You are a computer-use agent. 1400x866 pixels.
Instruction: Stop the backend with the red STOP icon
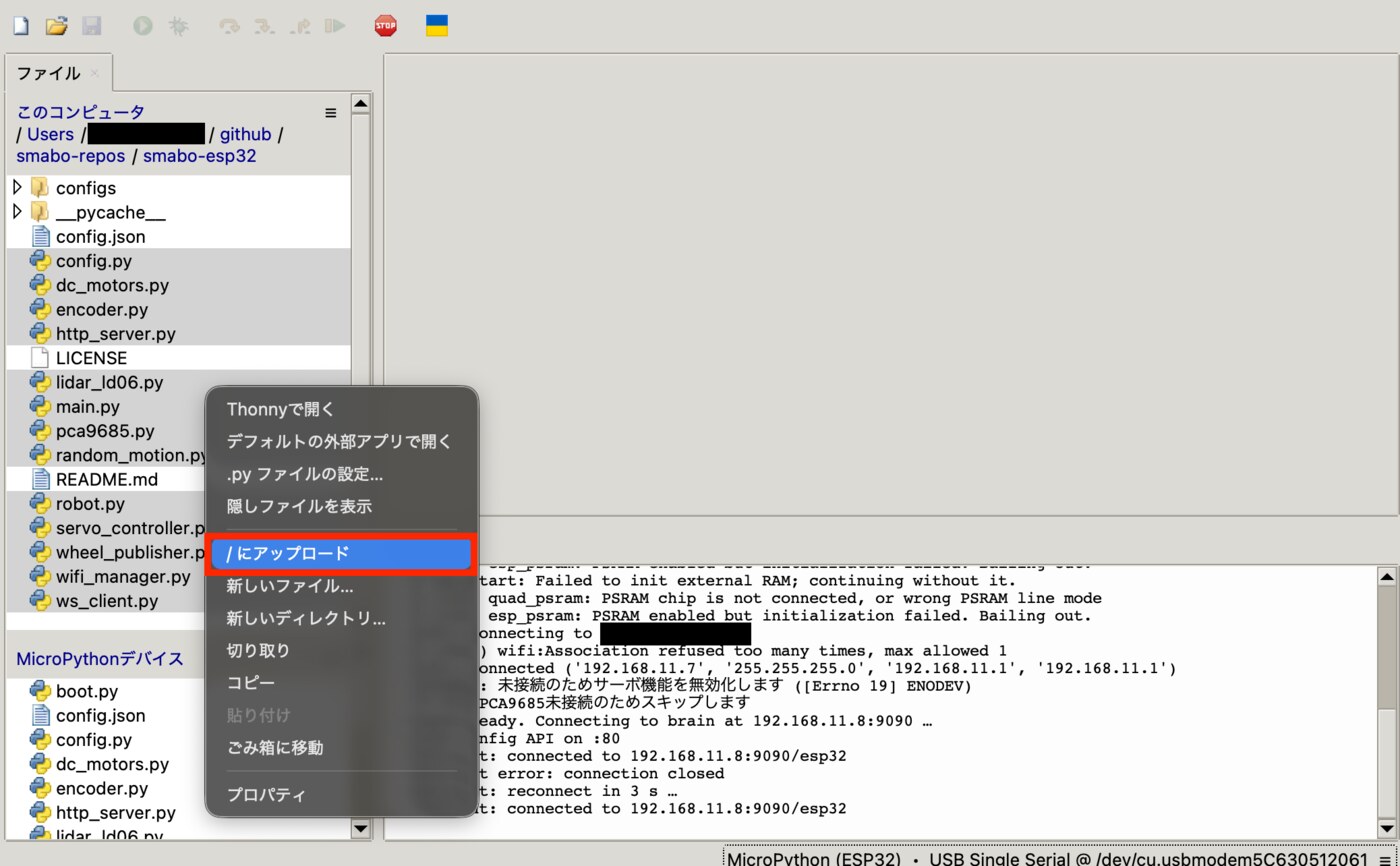point(386,26)
